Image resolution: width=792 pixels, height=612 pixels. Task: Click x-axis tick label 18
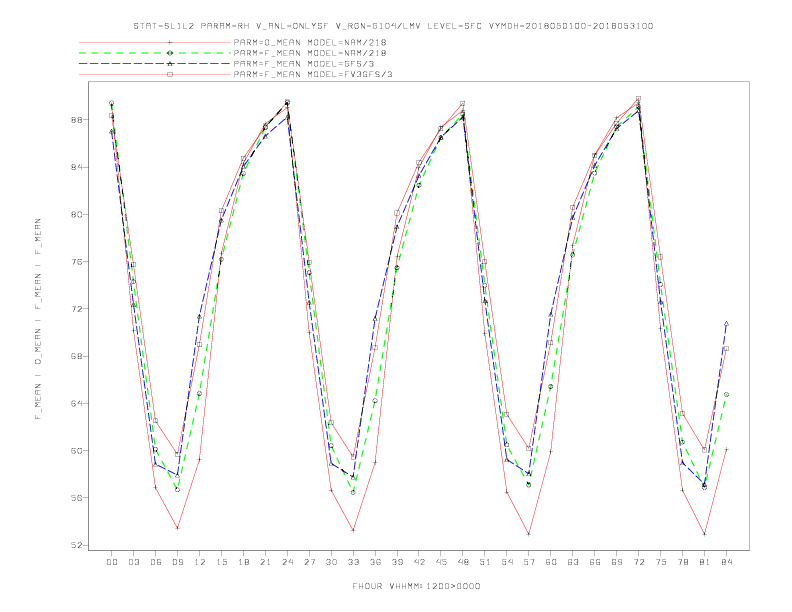(x=243, y=562)
